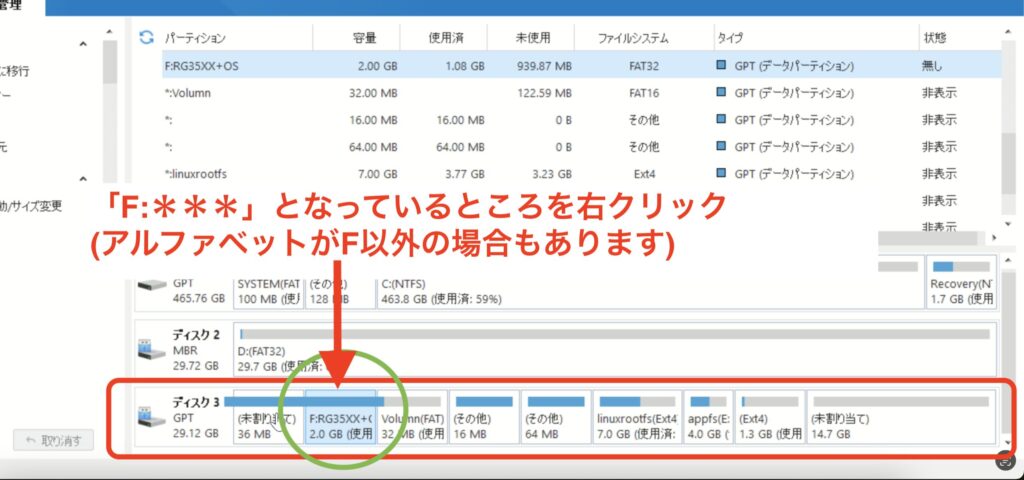
Task: Select the 64 MB その他 block on Disk 3
Action: click(x=556, y=417)
